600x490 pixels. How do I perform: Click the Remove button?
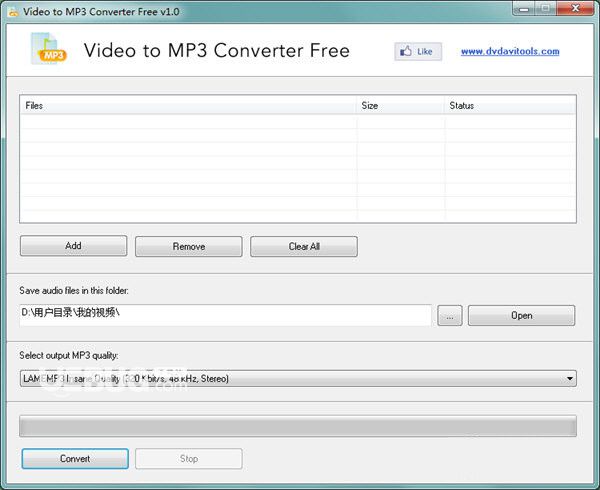189,246
